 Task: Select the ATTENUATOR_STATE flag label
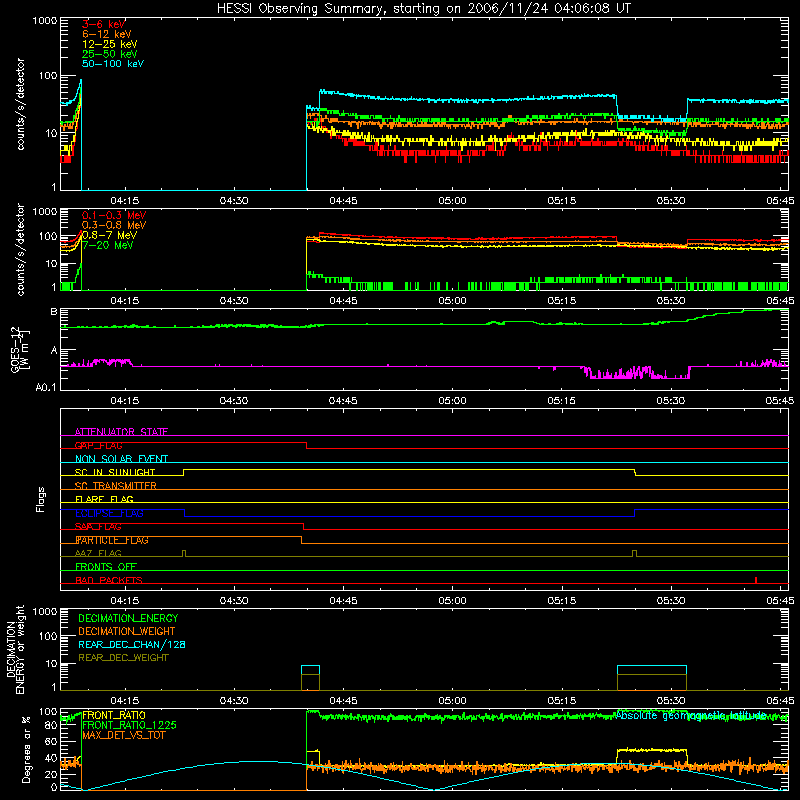pyautogui.click(x=121, y=432)
